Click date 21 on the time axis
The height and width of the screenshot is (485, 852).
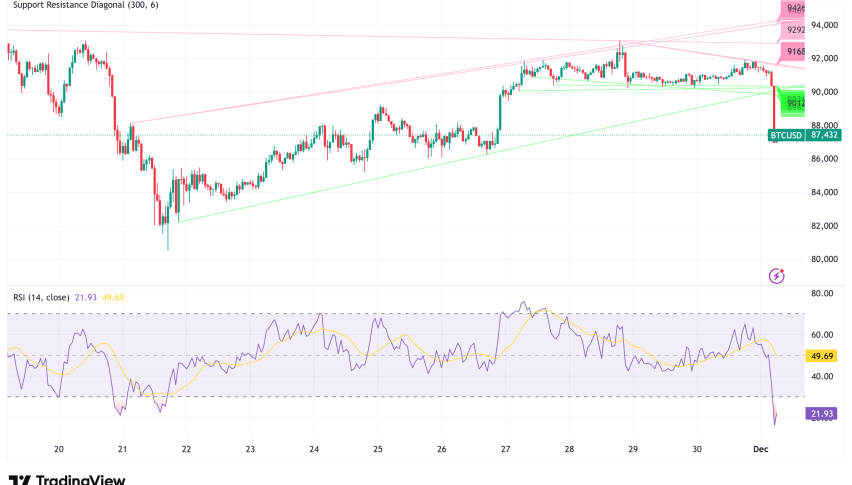pos(122,450)
